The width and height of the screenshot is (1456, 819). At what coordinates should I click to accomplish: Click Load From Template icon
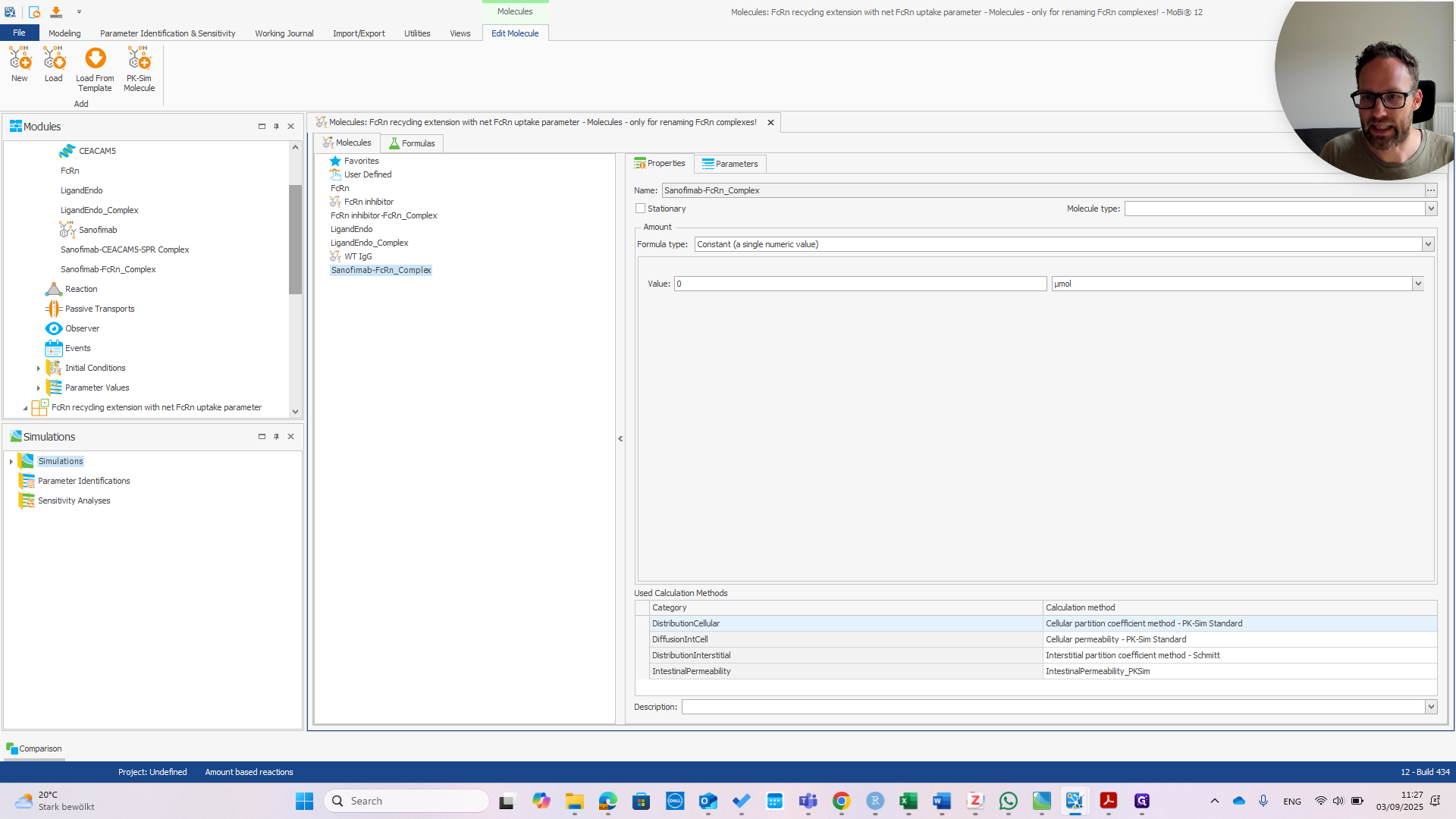point(95,59)
